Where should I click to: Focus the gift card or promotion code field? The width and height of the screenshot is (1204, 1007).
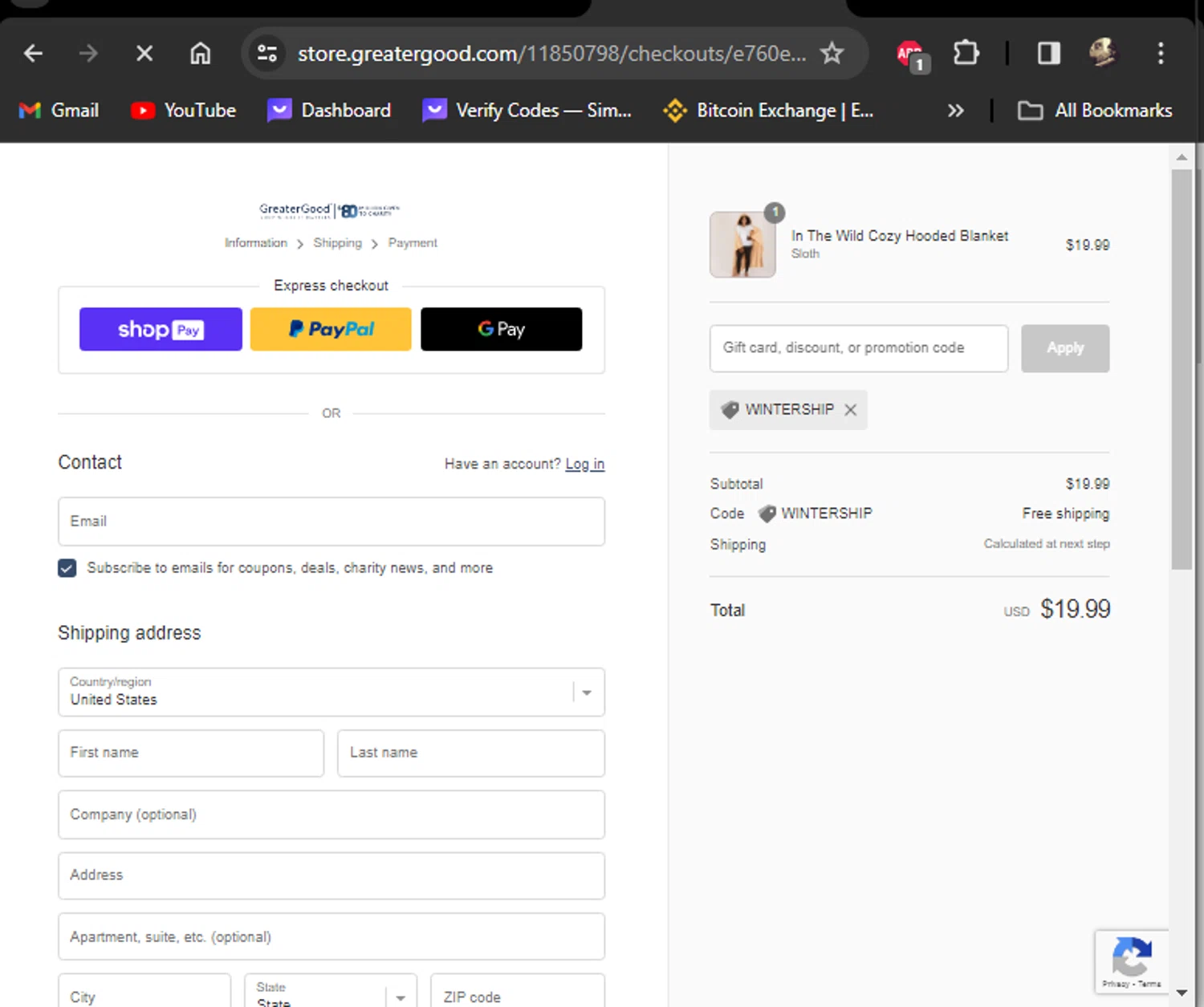point(859,348)
